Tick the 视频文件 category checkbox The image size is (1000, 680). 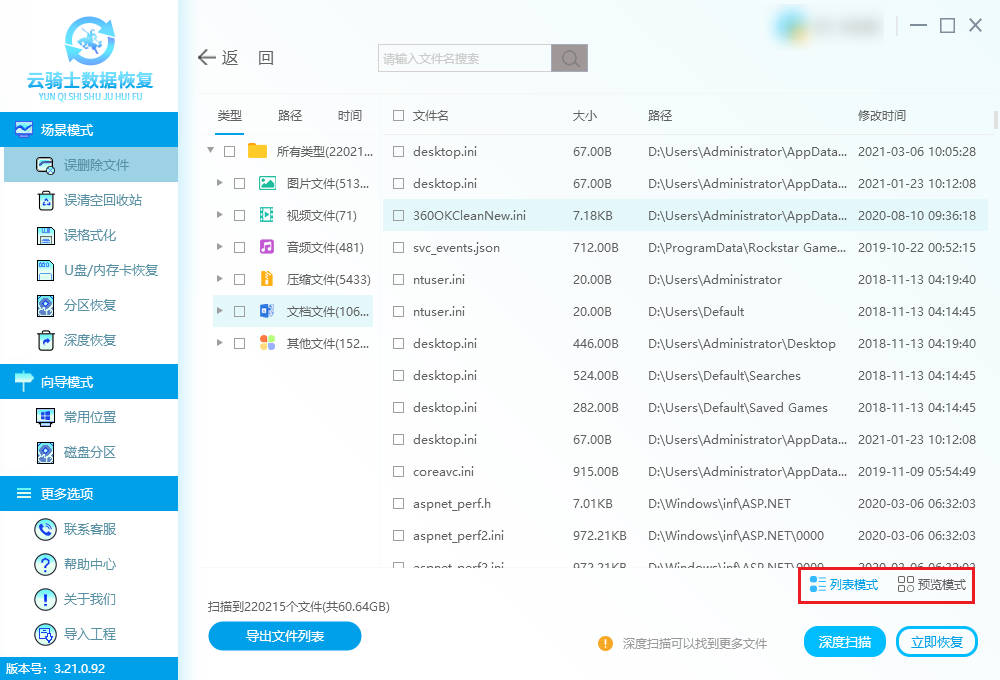240,215
